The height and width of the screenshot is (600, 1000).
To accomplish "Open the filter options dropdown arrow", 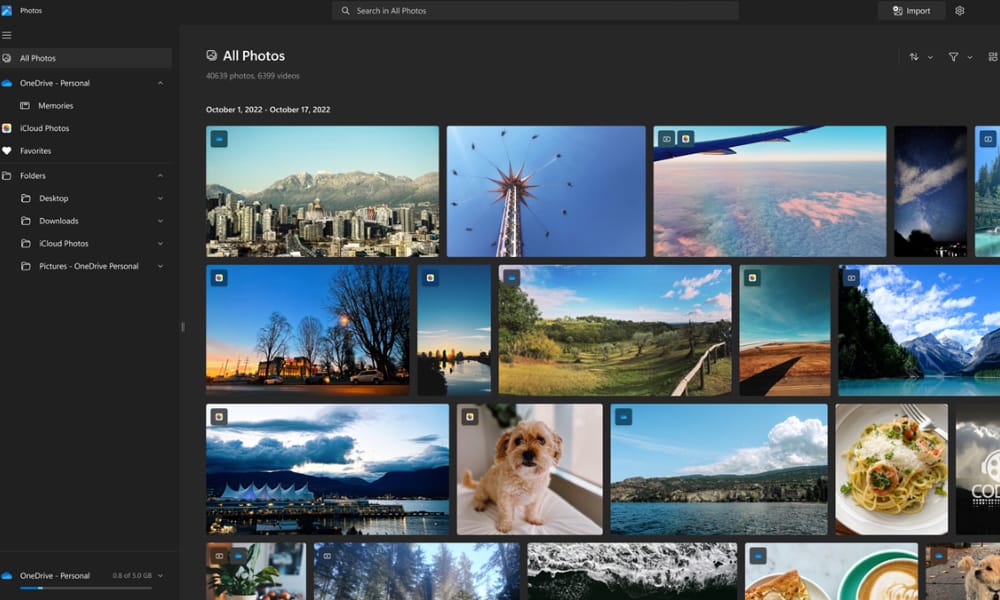I will coord(969,57).
